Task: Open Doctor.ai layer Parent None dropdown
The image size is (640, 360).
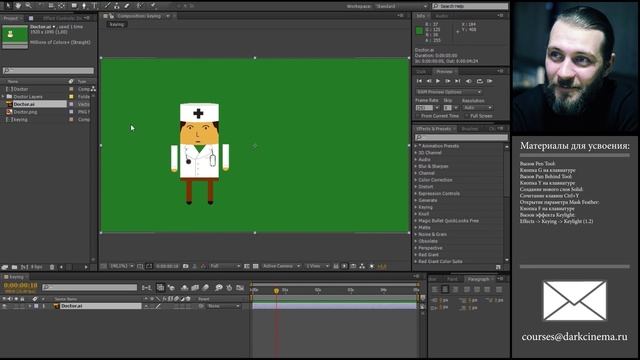Action: (x=224, y=306)
